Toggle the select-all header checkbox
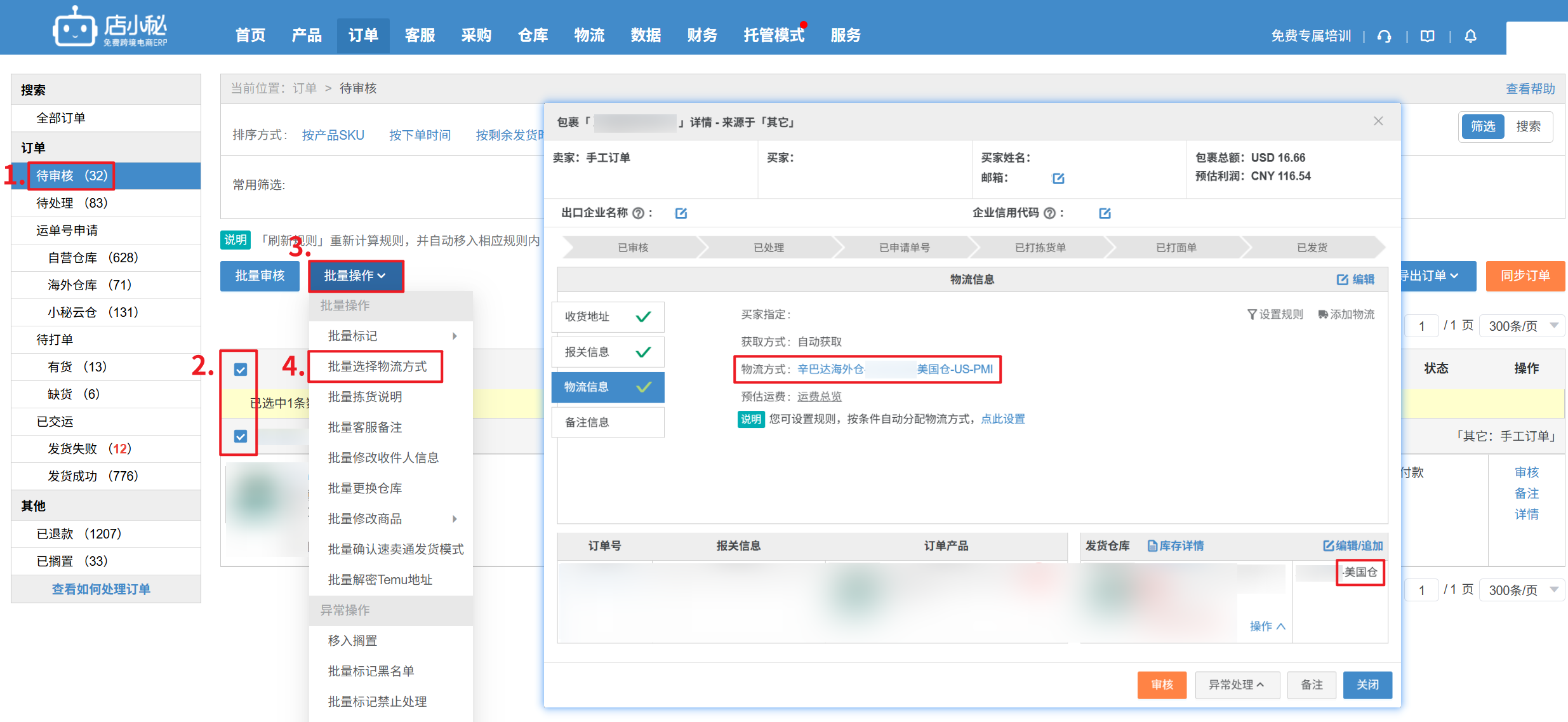The height and width of the screenshot is (722, 1568). click(241, 370)
